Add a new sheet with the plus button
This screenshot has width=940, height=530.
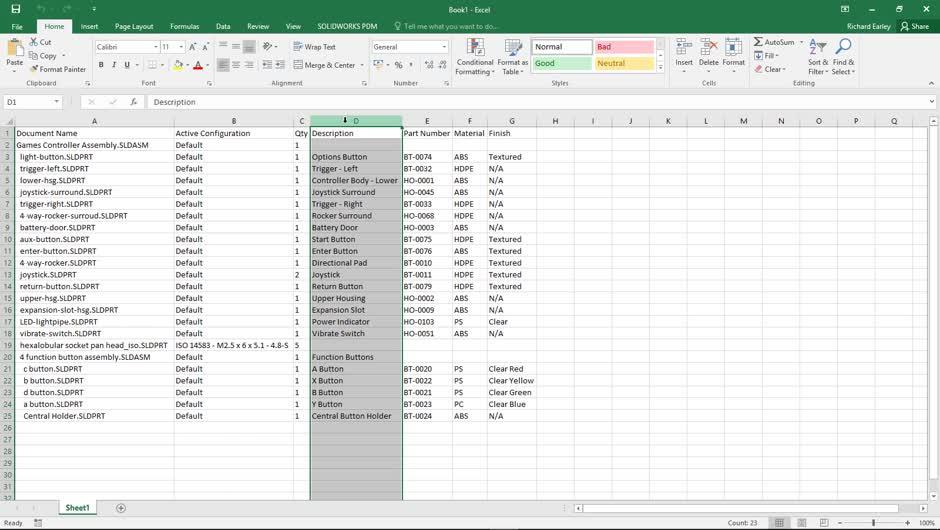point(121,508)
